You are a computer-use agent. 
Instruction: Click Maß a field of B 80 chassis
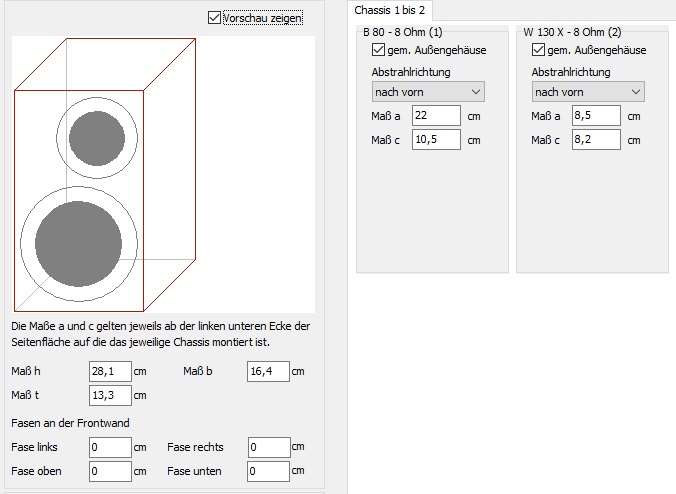pos(436,116)
